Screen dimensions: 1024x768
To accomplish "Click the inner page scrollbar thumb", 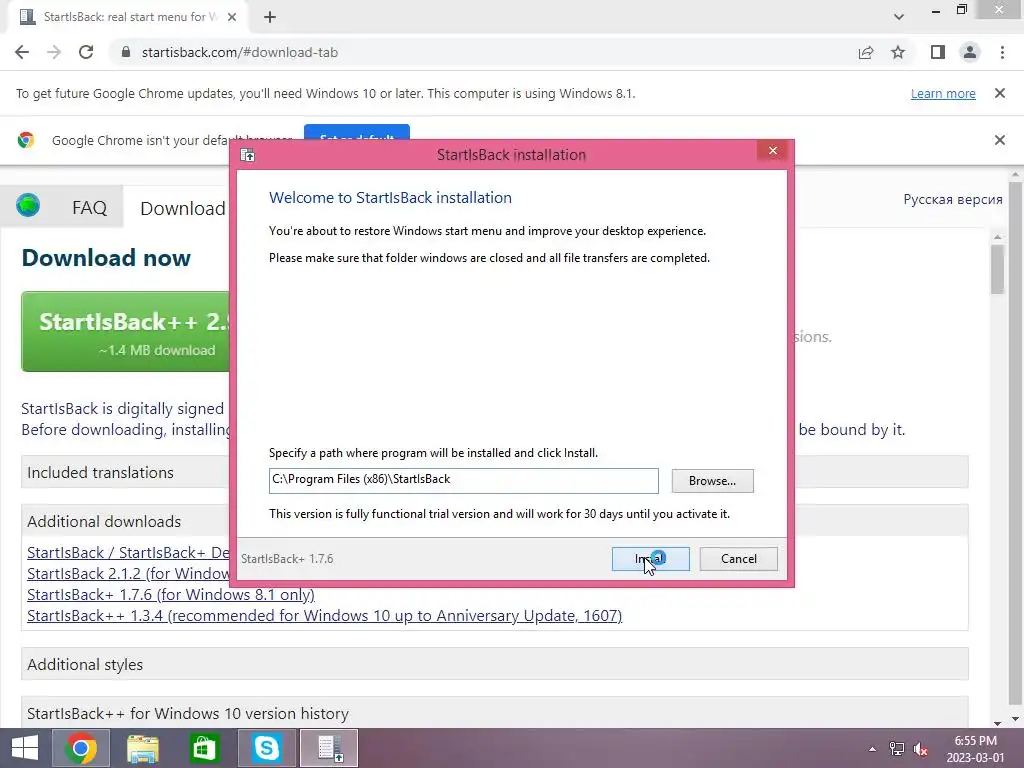I will coord(997,270).
